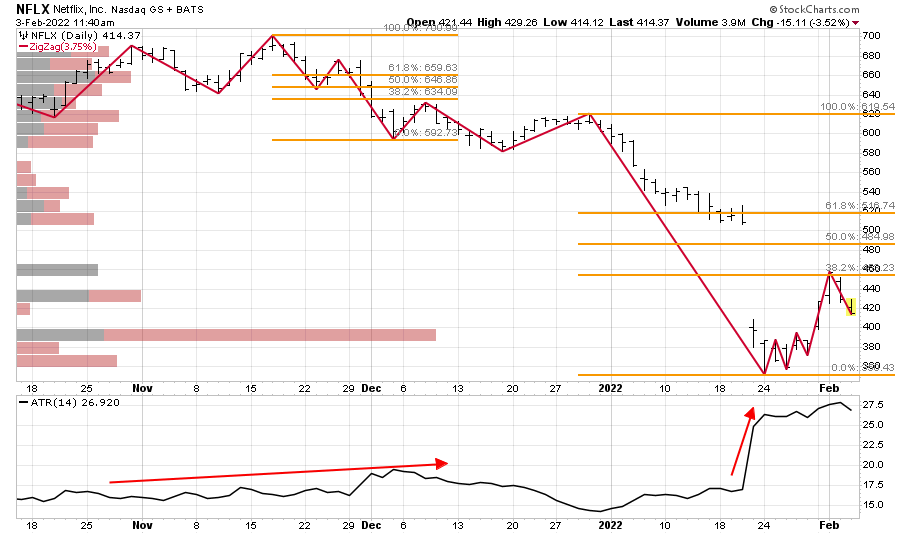Click the Low 414.12 value
This screenshot has width=900, height=534.
pyautogui.click(x=573, y=22)
